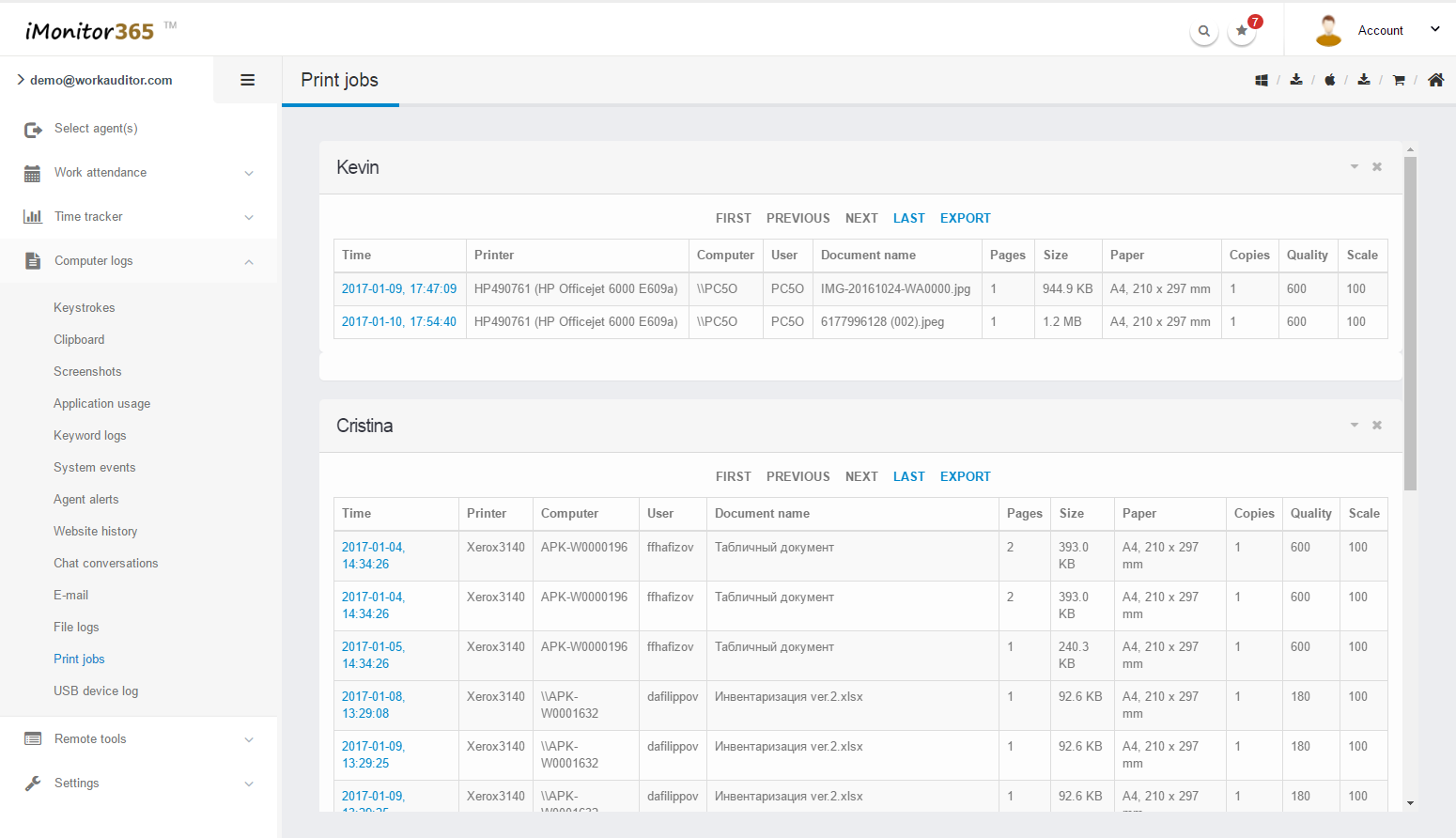Open the search magnifier in the header
1456x838 pixels.
pyautogui.click(x=1203, y=31)
